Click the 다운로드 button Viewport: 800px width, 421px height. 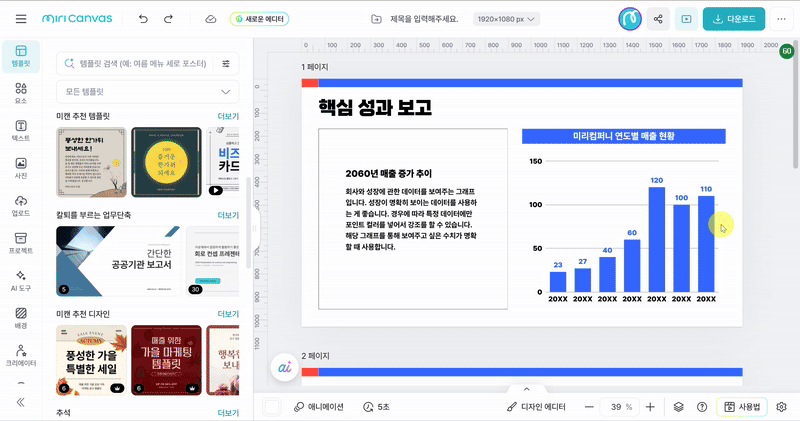[x=733, y=19]
